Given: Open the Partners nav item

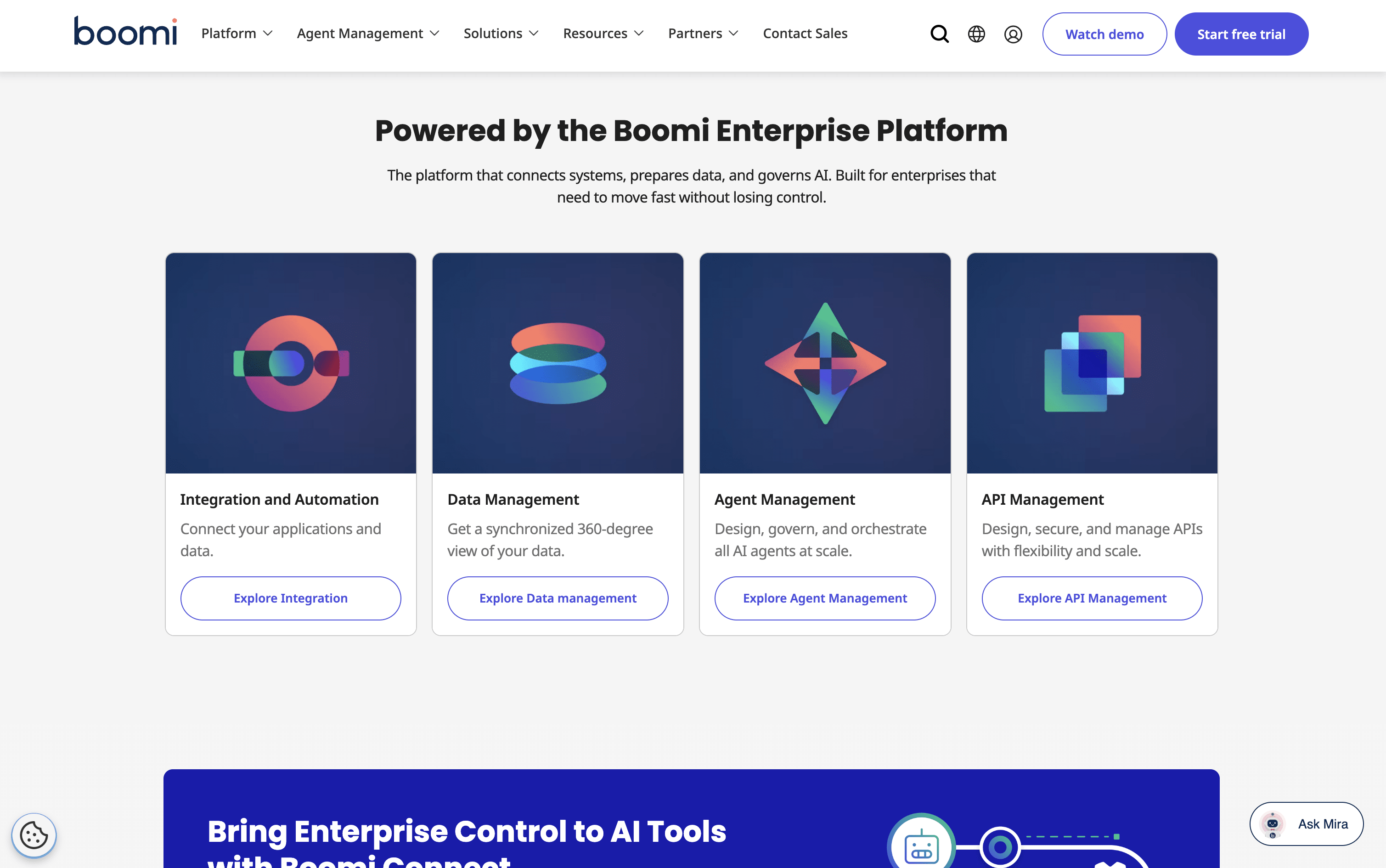Looking at the screenshot, I should (695, 33).
